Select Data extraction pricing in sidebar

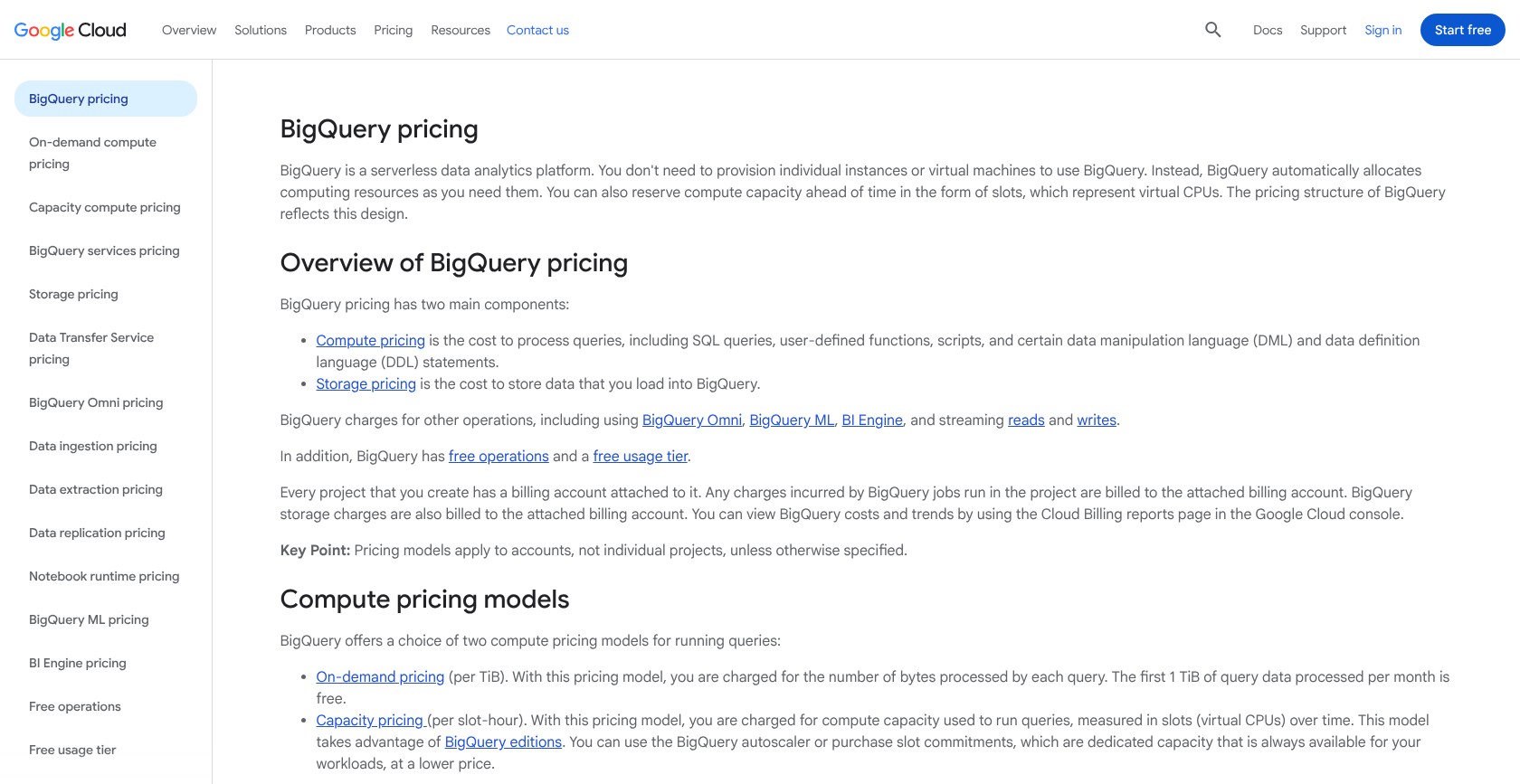tap(106, 489)
